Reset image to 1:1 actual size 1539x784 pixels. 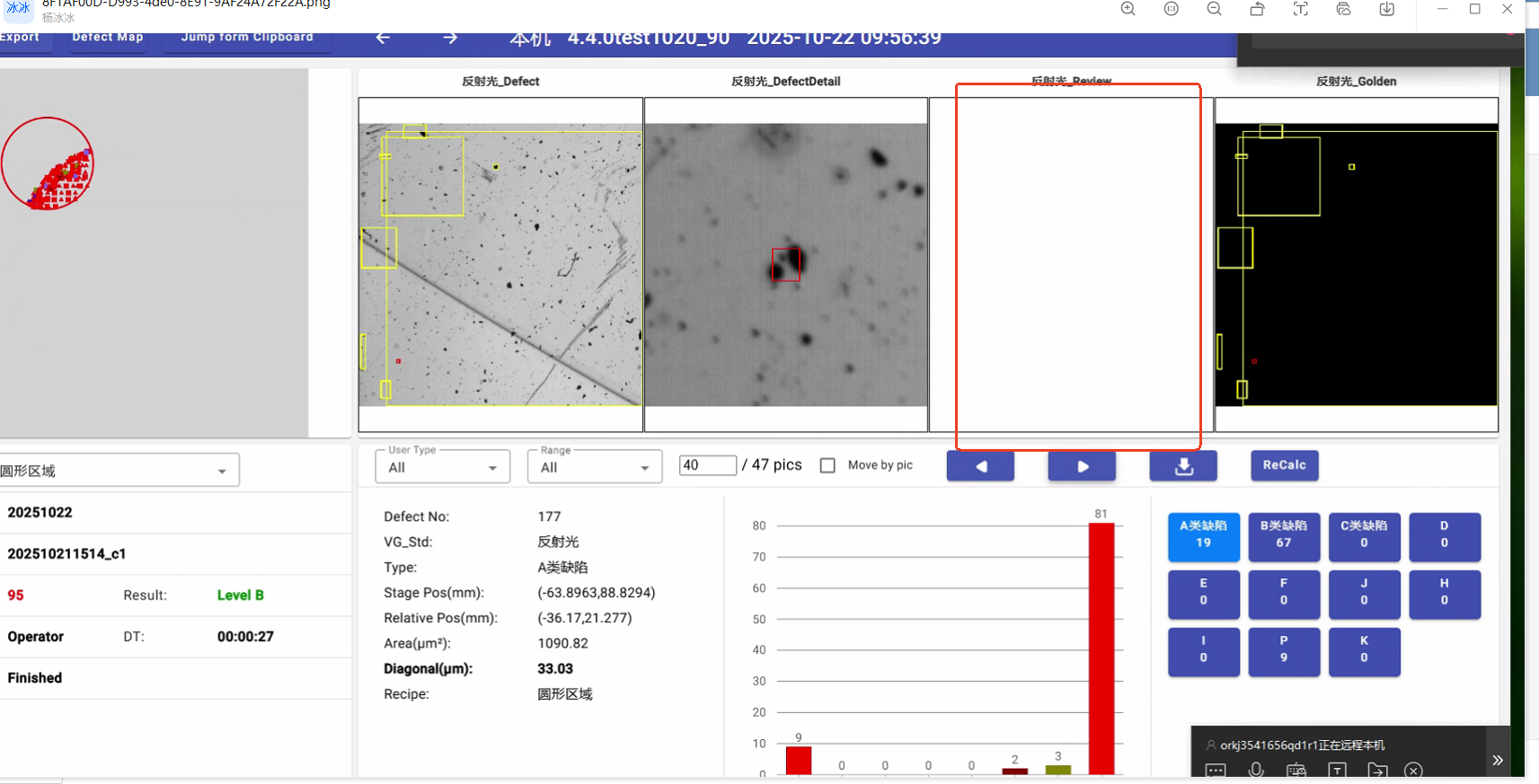1171,9
